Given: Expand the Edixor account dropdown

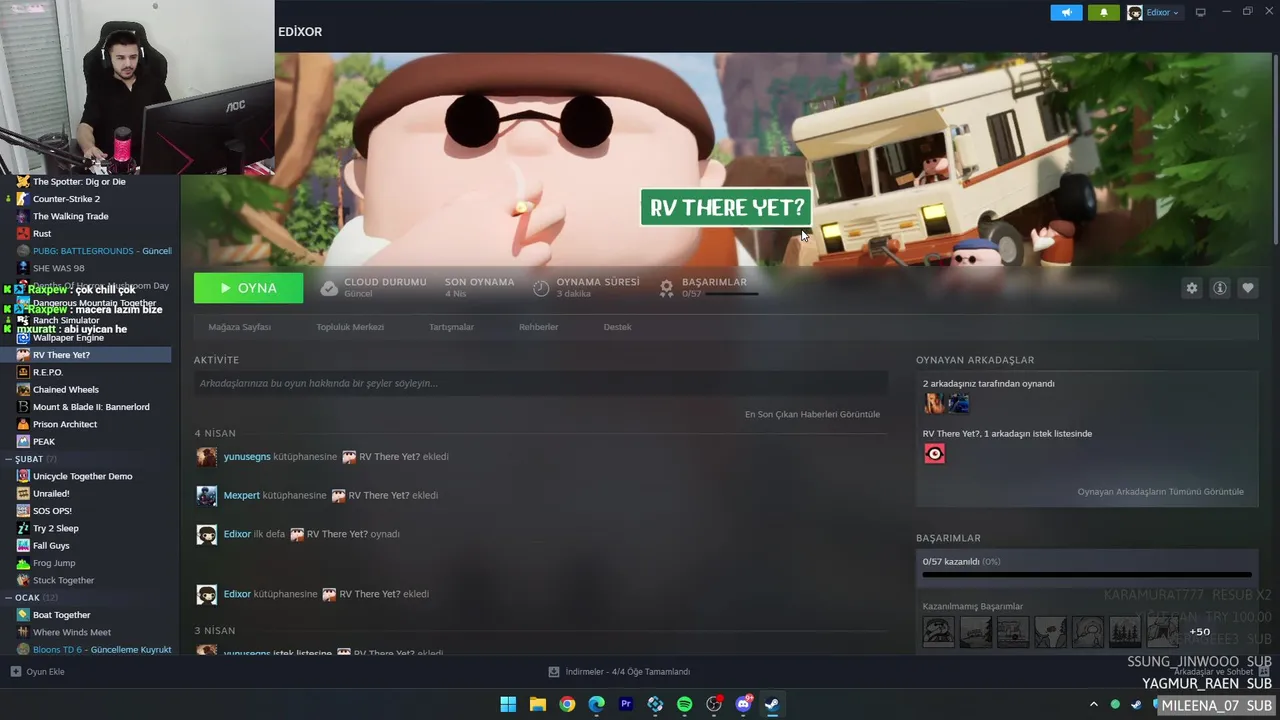Looking at the screenshot, I should (1153, 13).
